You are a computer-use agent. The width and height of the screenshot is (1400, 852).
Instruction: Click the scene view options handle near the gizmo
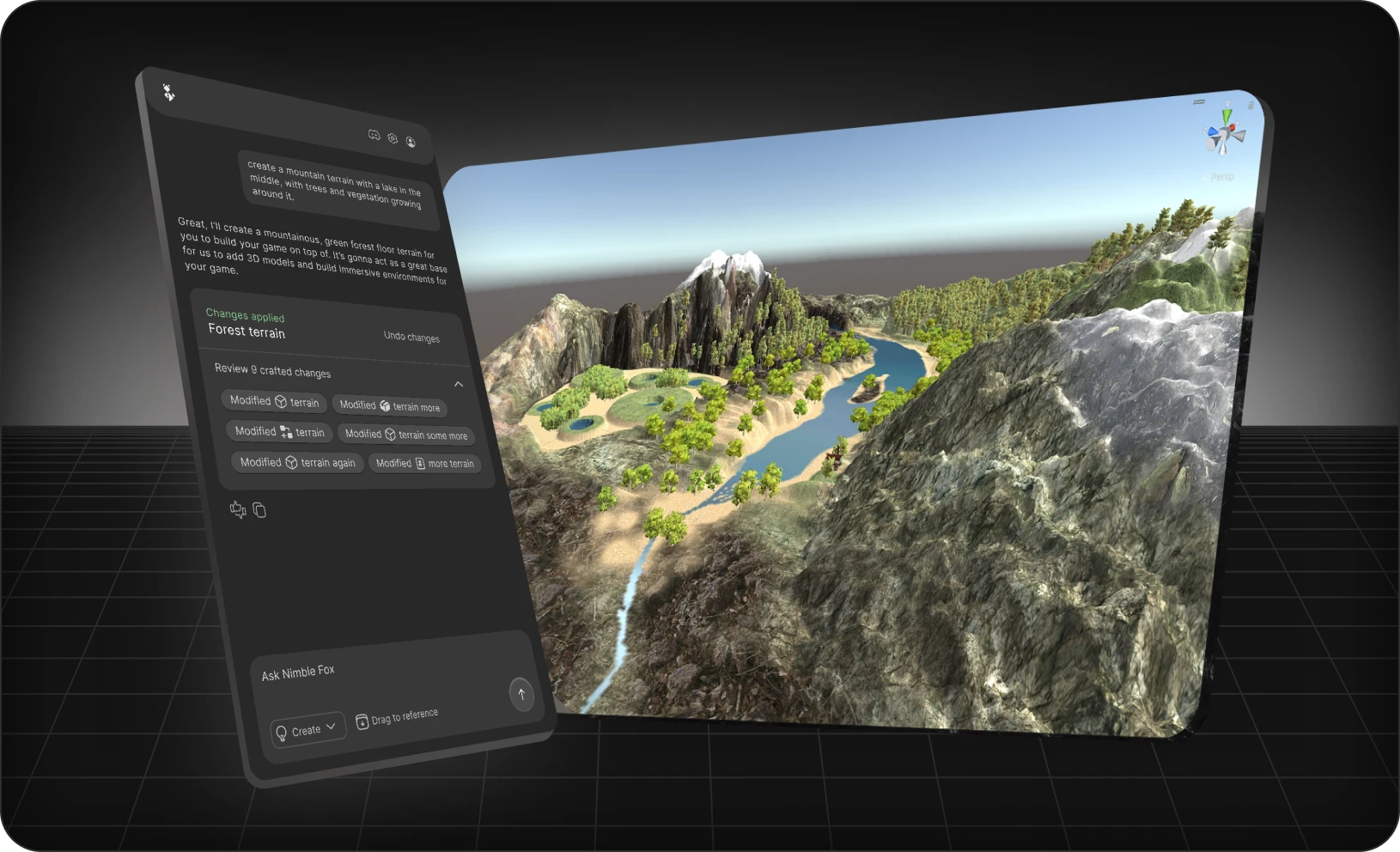(1199, 102)
